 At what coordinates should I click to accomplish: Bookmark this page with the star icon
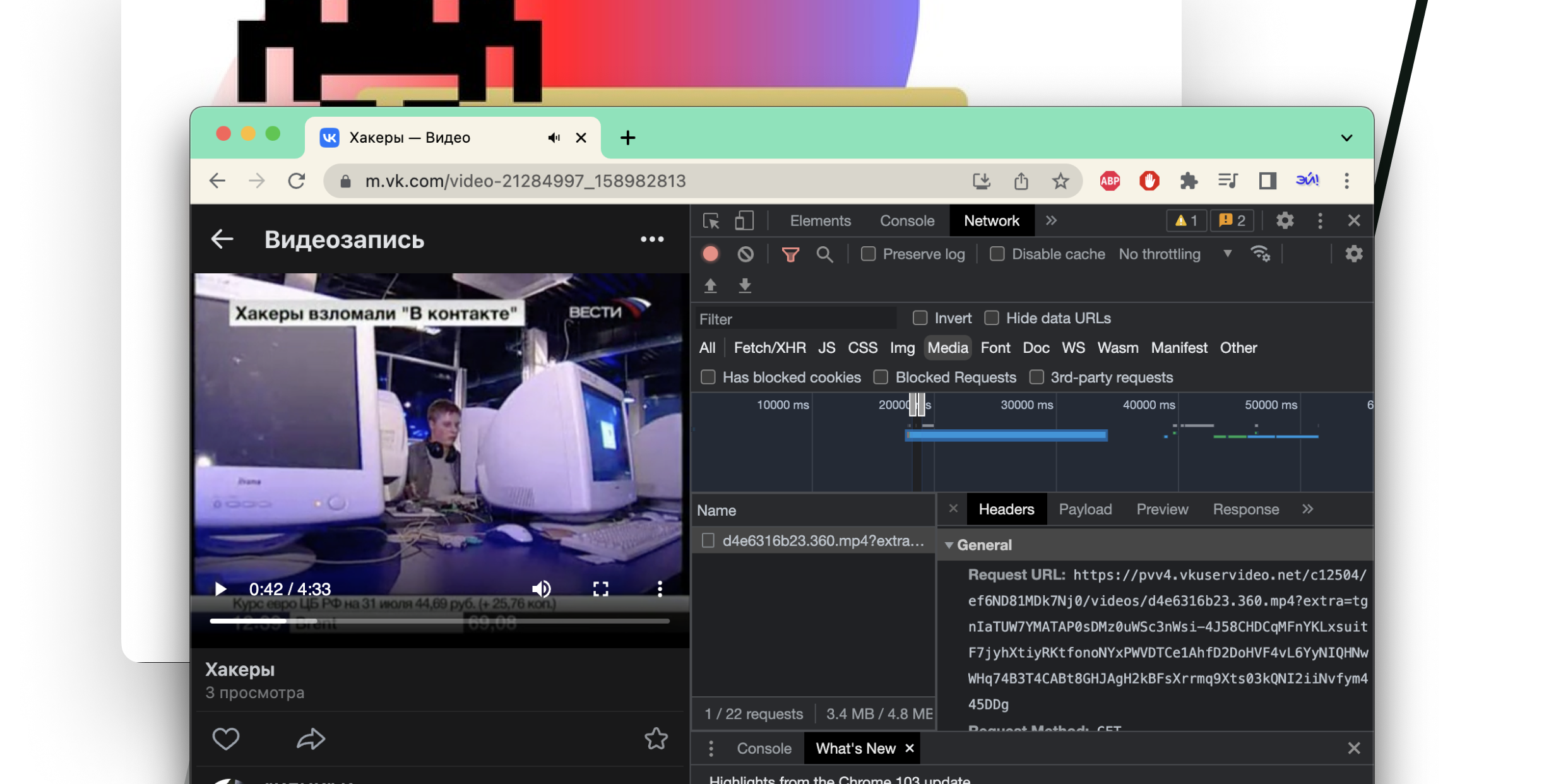click(1060, 181)
